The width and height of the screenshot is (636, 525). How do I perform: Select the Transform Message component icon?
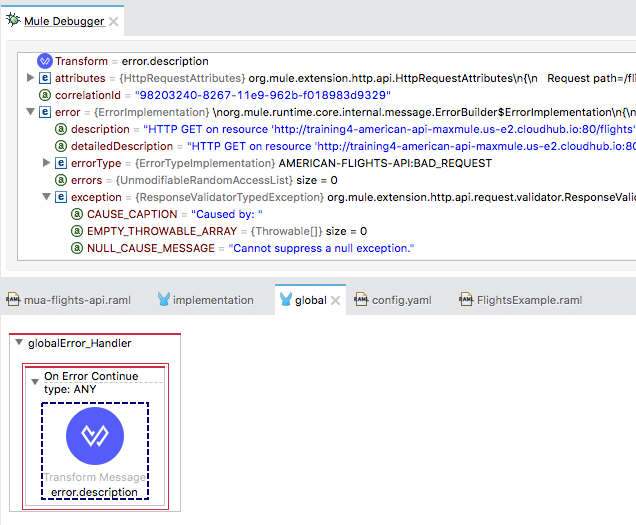click(95, 436)
